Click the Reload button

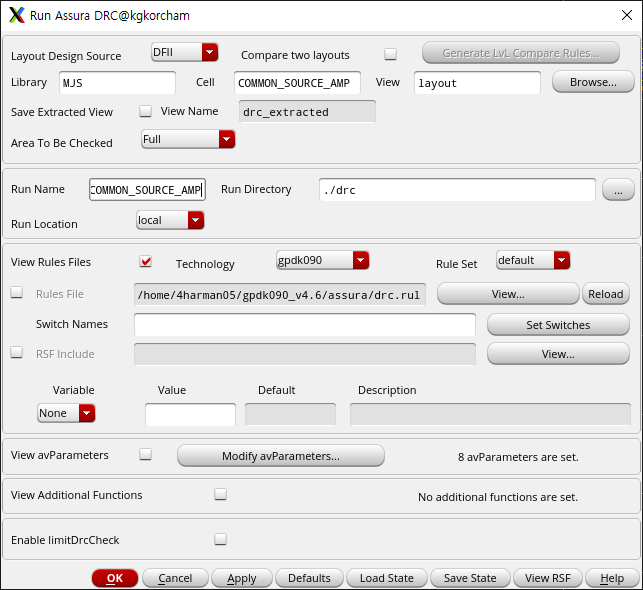pyautogui.click(x=606, y=294)
